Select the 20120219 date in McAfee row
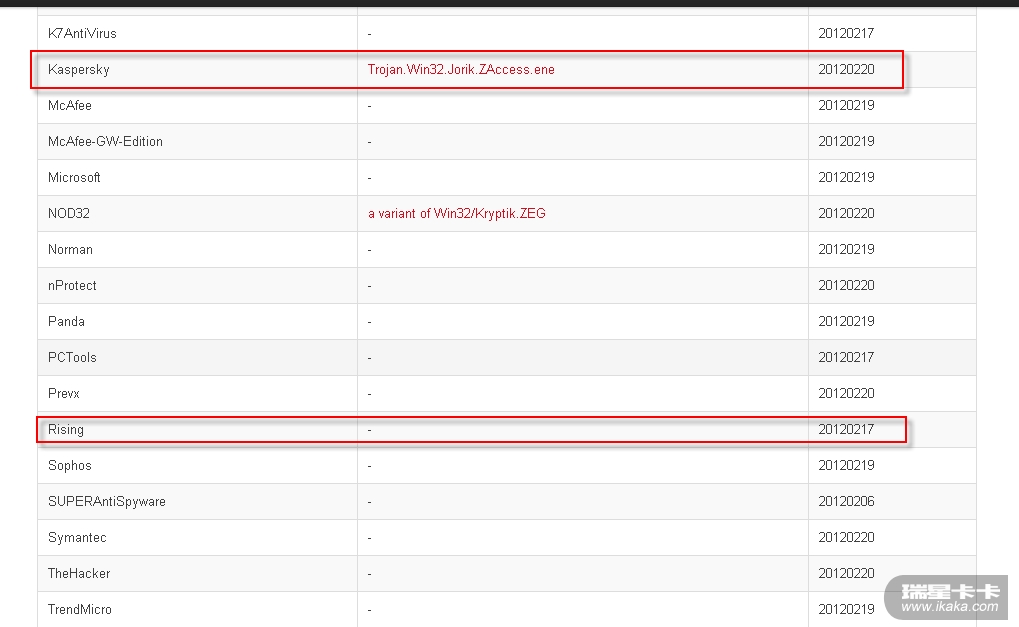The image size is (1019, 627). coord(846,105)
